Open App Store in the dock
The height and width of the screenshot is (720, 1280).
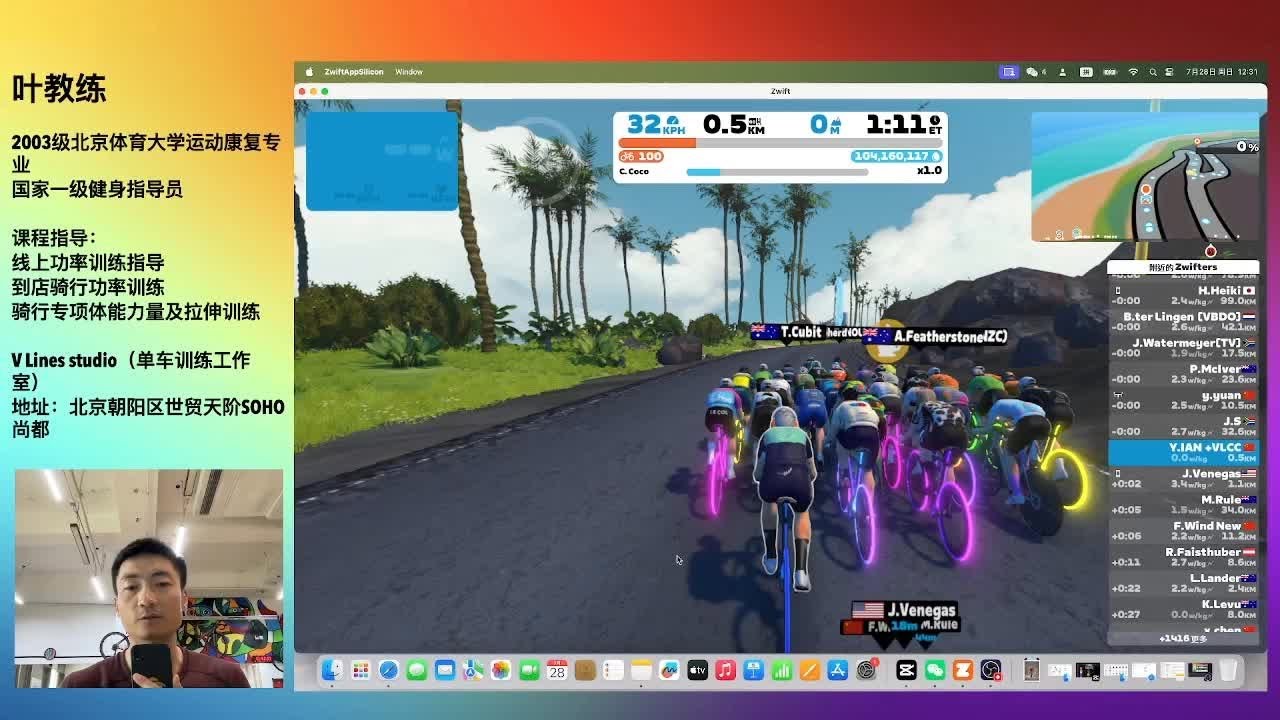tap(838, 670)
